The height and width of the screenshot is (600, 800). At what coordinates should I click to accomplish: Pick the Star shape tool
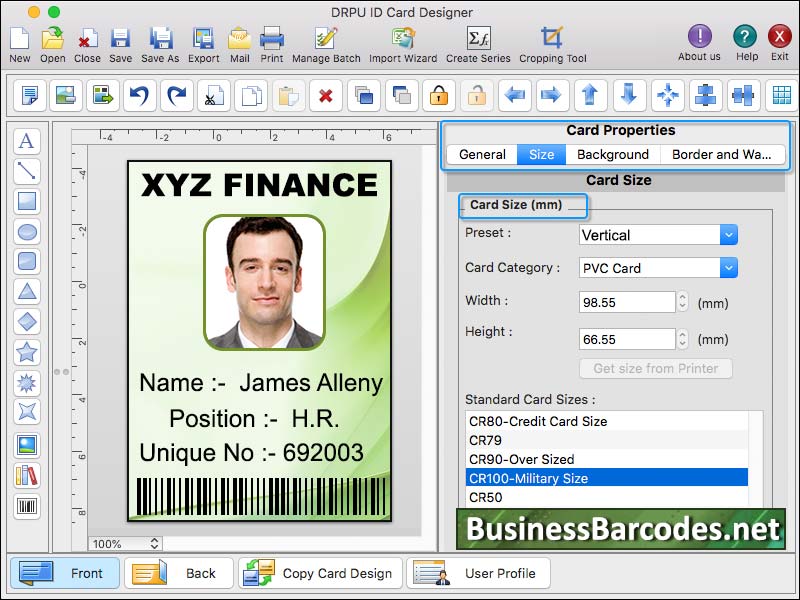point(27,350)
